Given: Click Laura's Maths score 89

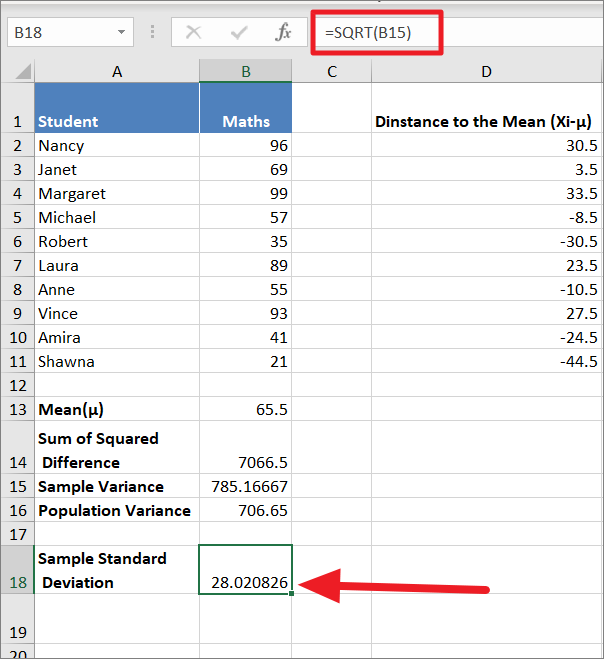Looking at the screenshot, I should tap(245, 265).
